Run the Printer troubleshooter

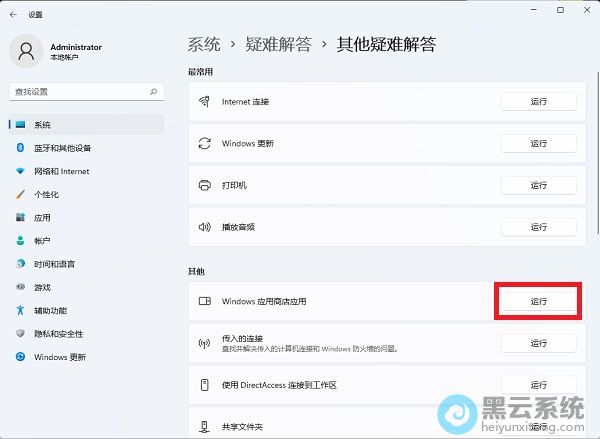click(538, 185)
